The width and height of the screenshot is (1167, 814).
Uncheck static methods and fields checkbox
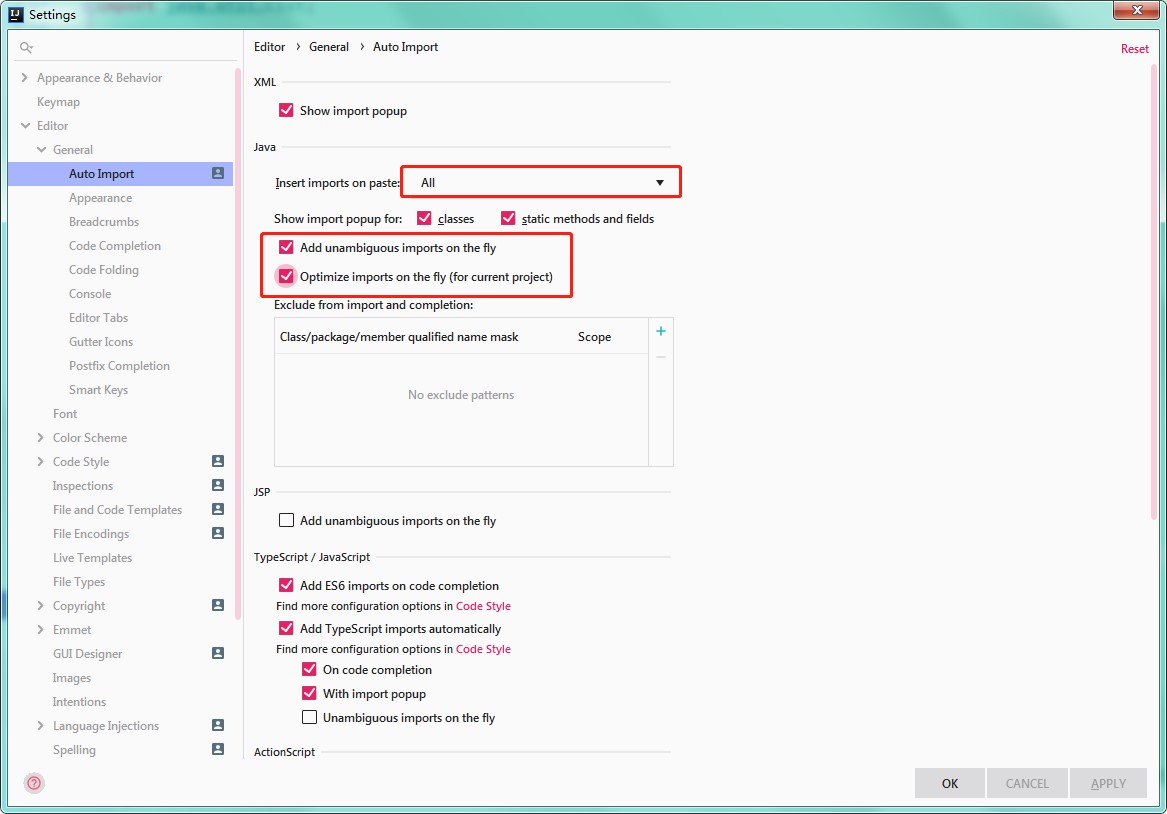[x=508, y=218]
